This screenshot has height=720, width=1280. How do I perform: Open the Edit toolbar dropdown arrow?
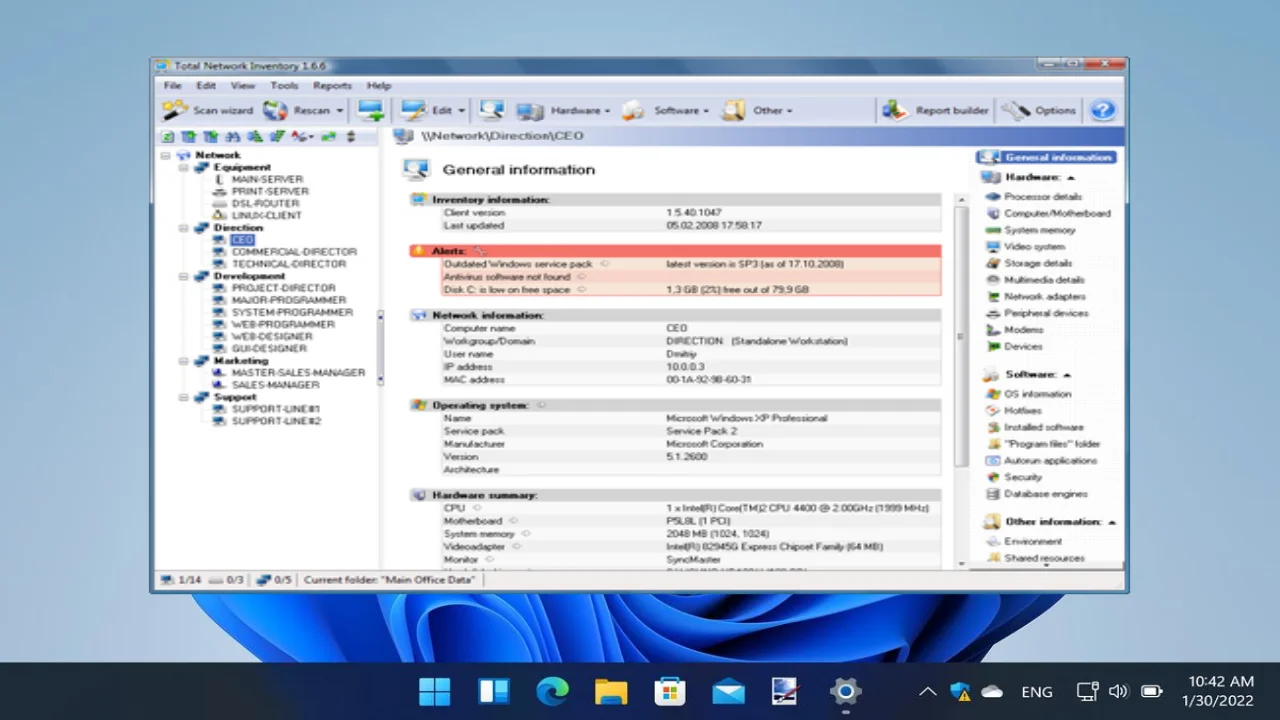(x=462, y=111)
